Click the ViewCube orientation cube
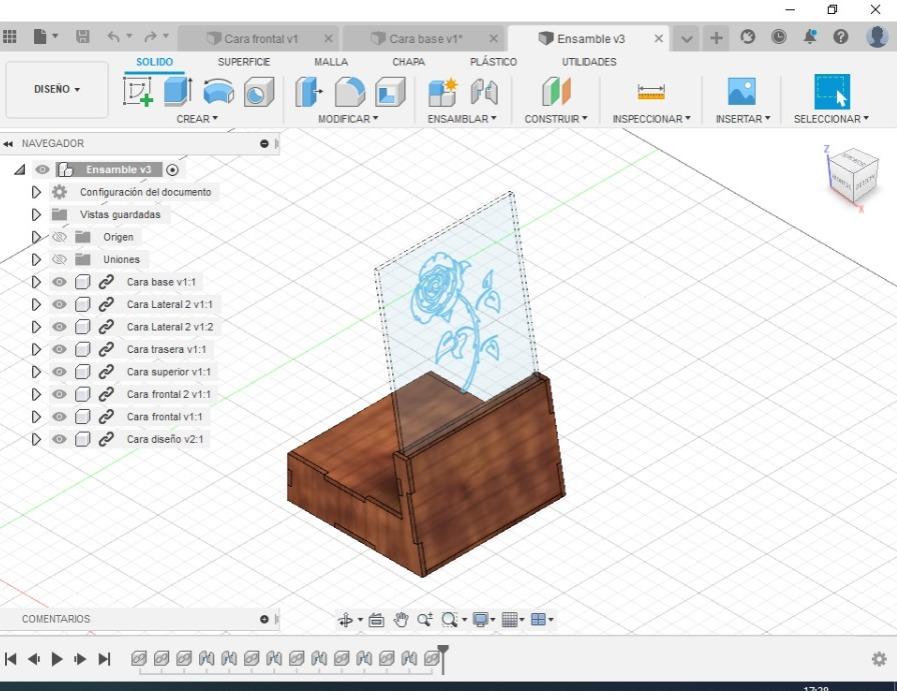 click(854, 175)
